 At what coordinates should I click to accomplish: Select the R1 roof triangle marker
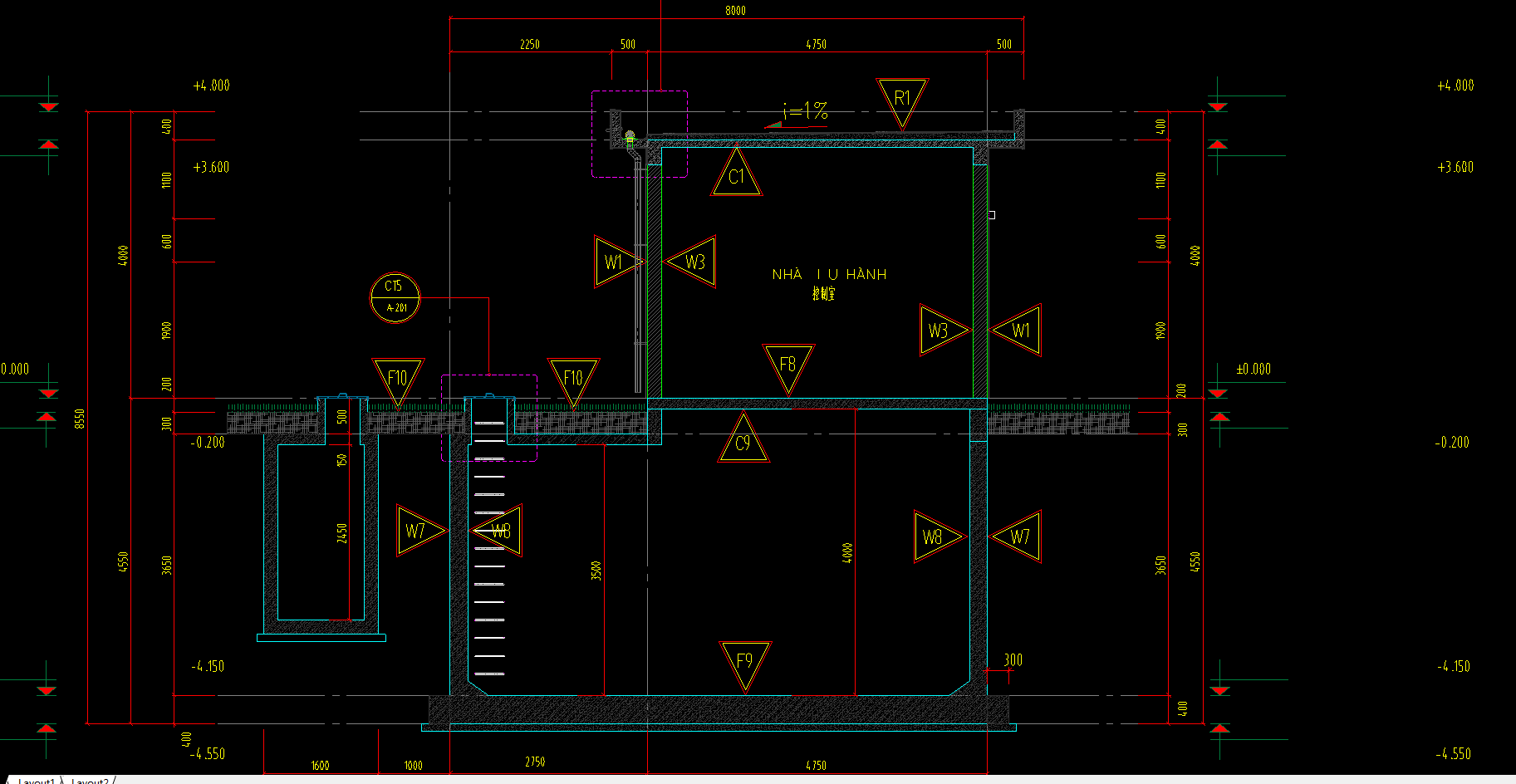[x=902, y=103]
